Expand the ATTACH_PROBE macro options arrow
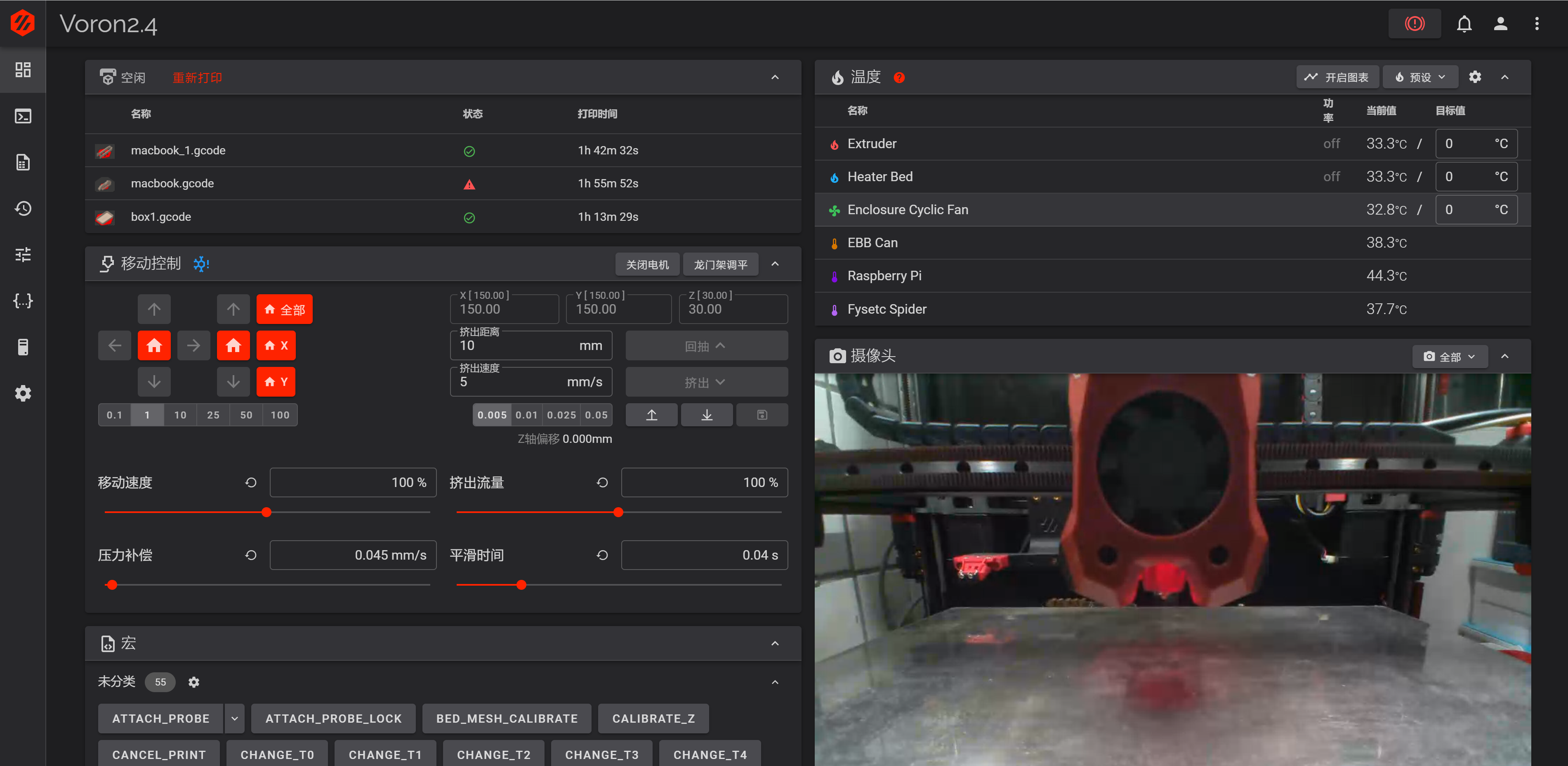Image resolution: width=1568 pixels, height=766 pixels. 234,719
